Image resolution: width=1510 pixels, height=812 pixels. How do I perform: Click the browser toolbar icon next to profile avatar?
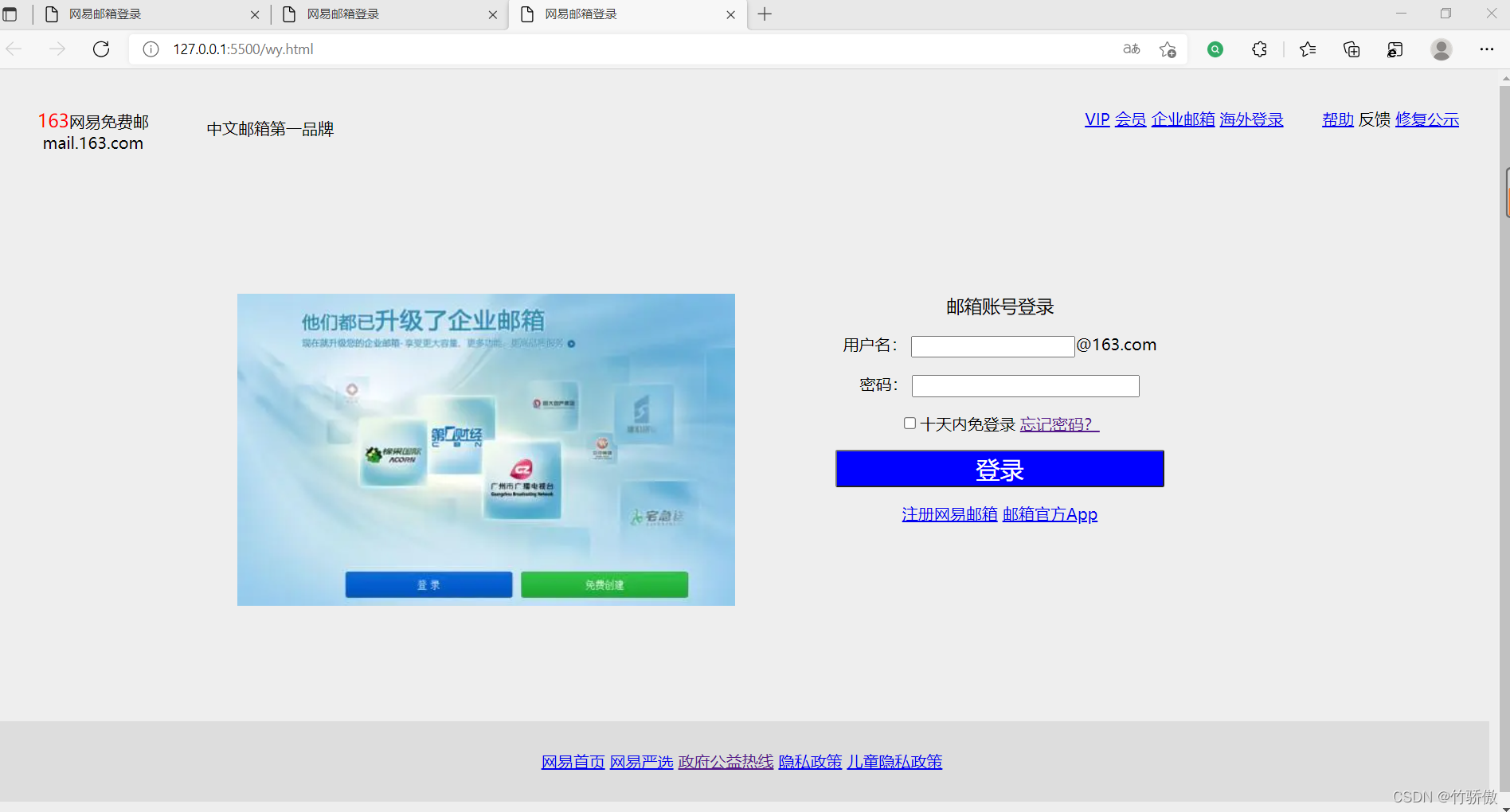[1395, 49]
